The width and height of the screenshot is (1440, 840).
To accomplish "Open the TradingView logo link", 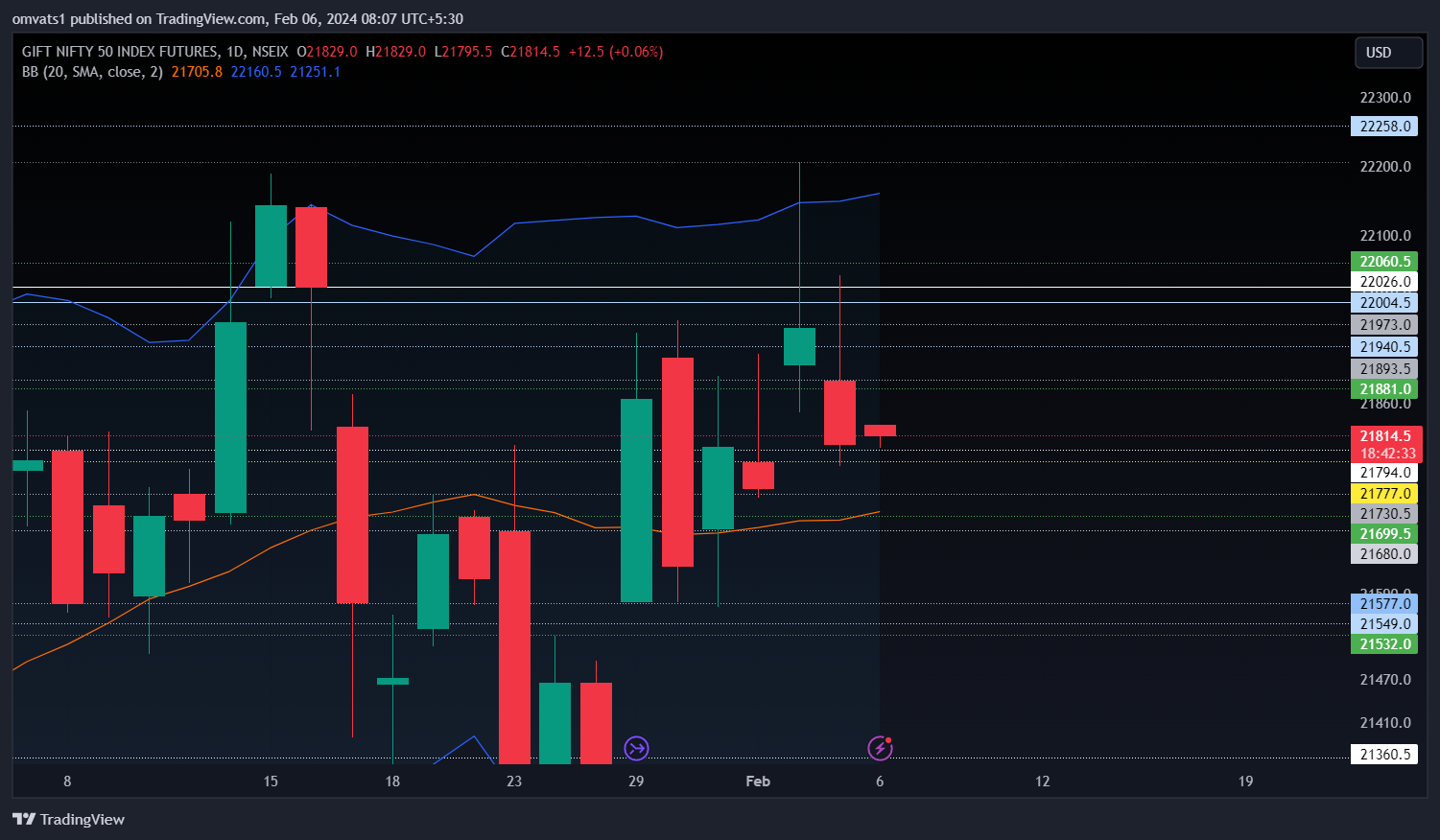I will [x=68, y=819].
